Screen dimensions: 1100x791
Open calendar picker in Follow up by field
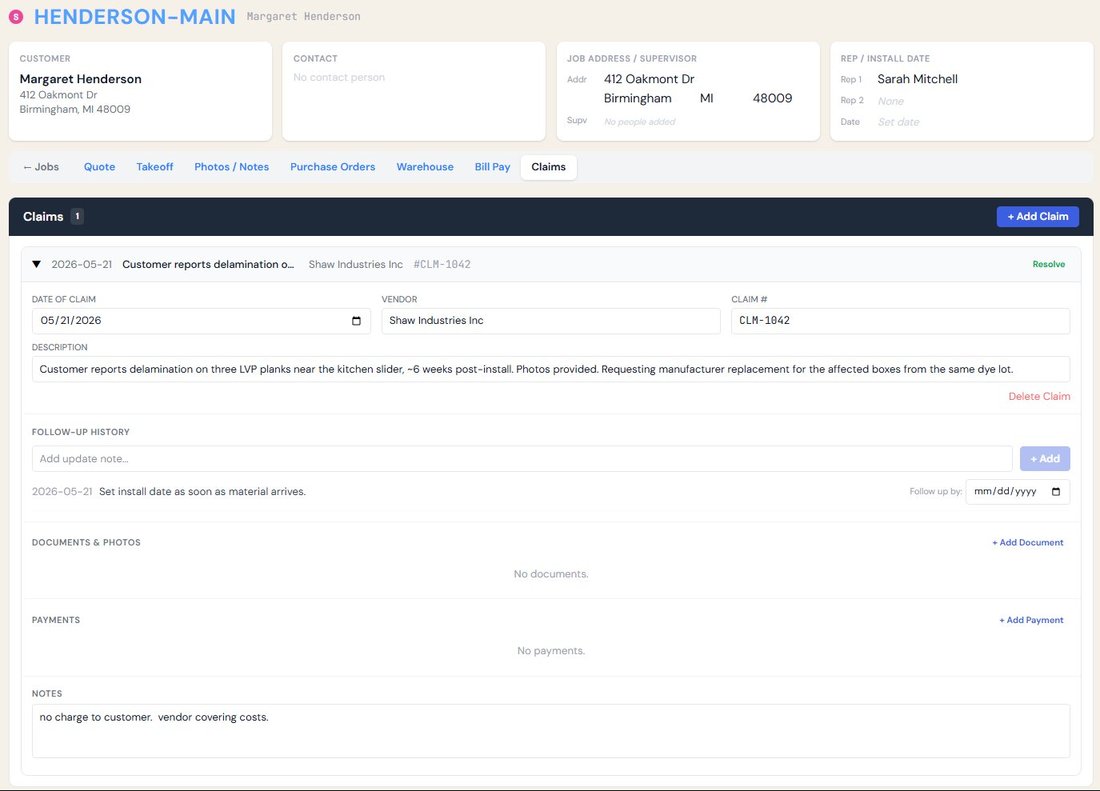click(x=1056, y=492)
